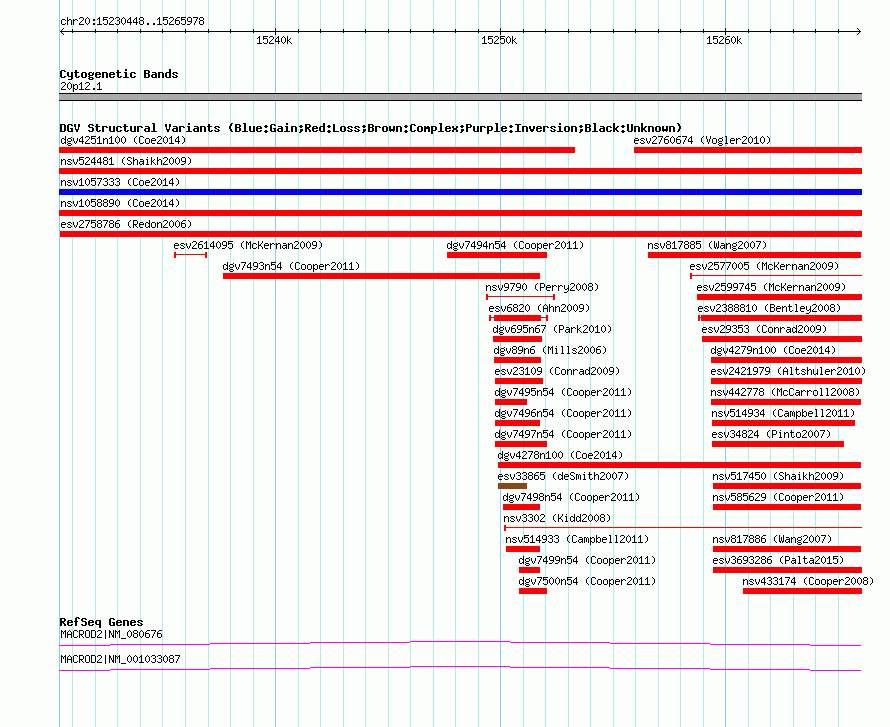Click the gray 20p12.1 cytogenetic band bar

[x=460, y=97]
